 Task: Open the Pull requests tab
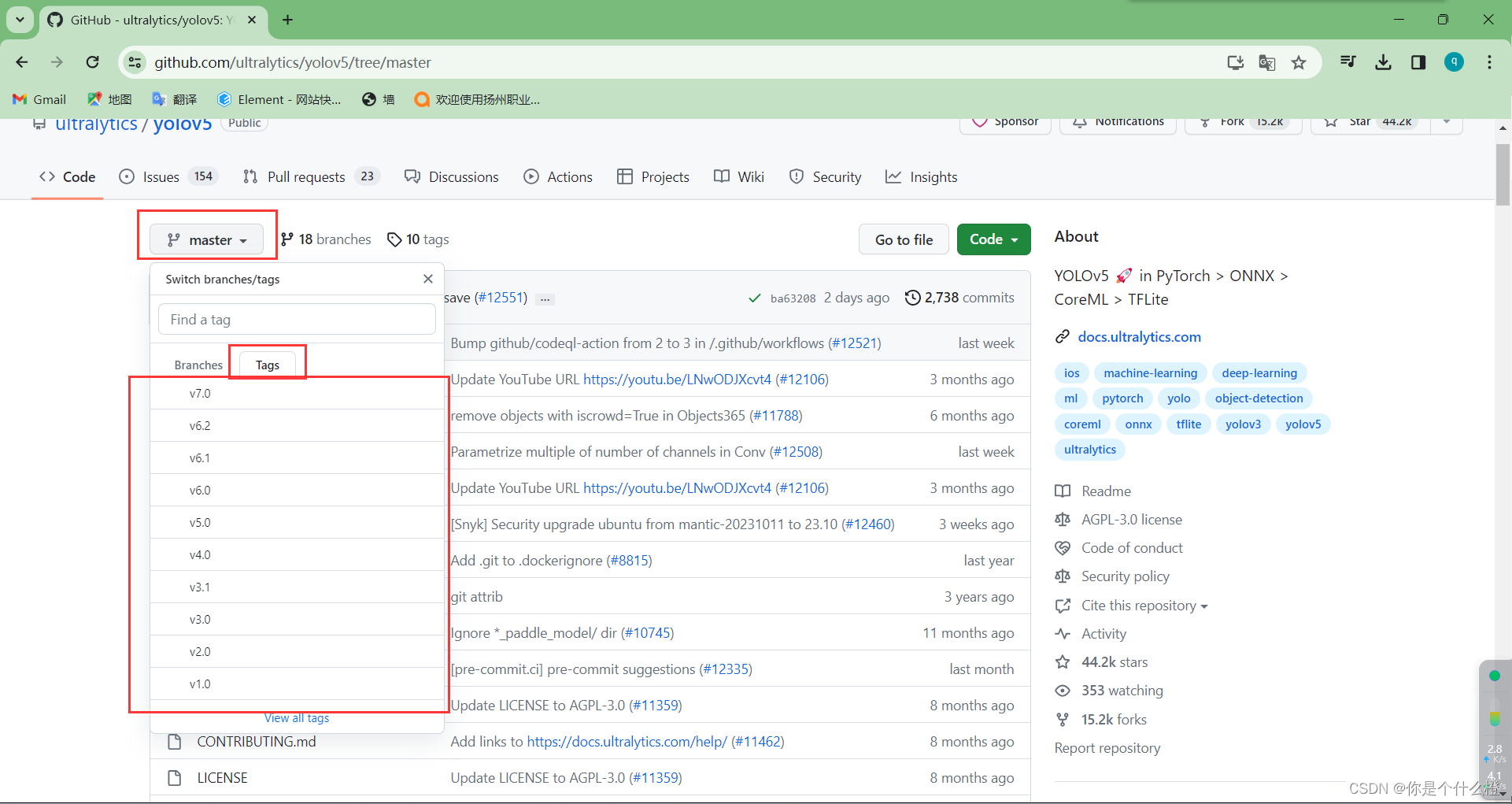pyautogui.click(x=311, y=177)
